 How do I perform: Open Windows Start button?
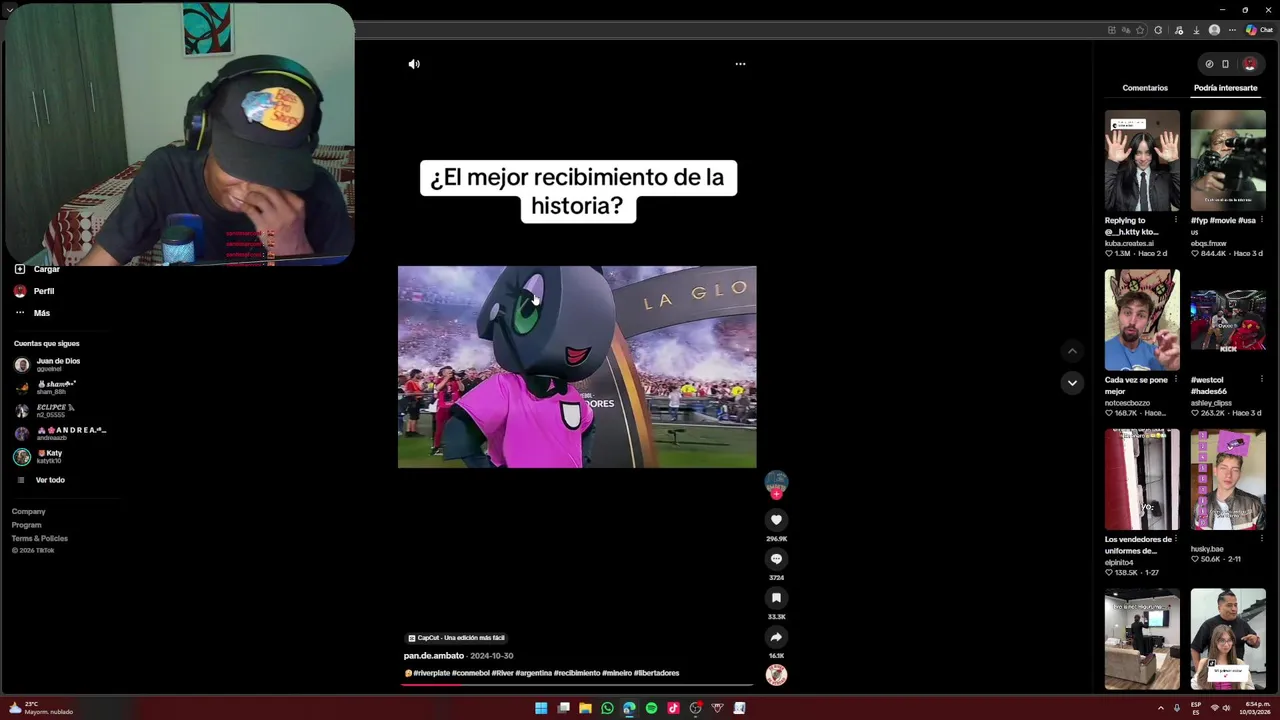tap(541, 708)
